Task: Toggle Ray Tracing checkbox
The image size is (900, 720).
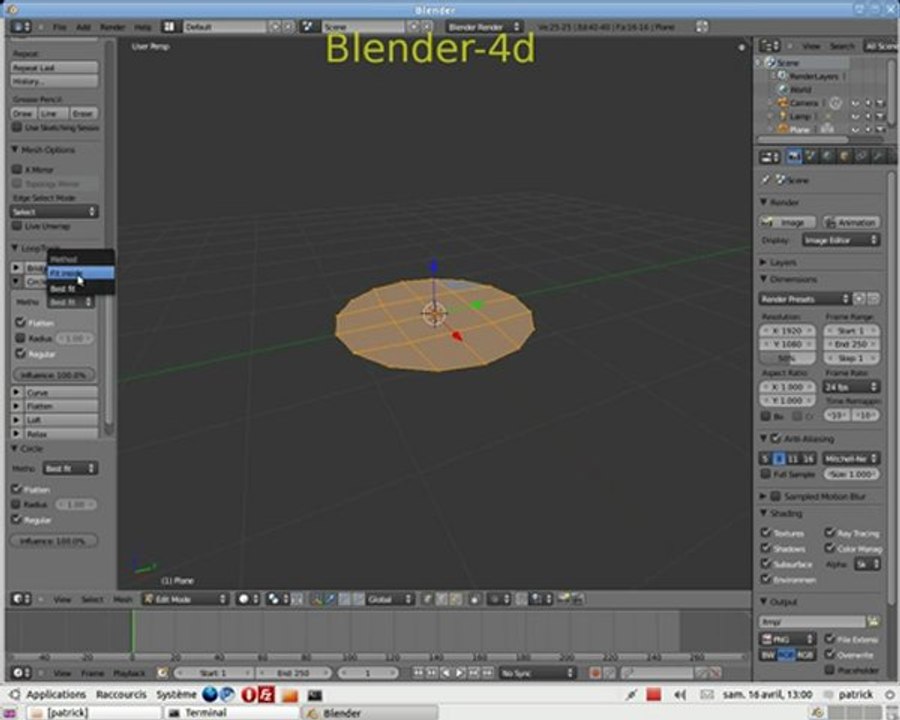Action: tap(829, 532)
